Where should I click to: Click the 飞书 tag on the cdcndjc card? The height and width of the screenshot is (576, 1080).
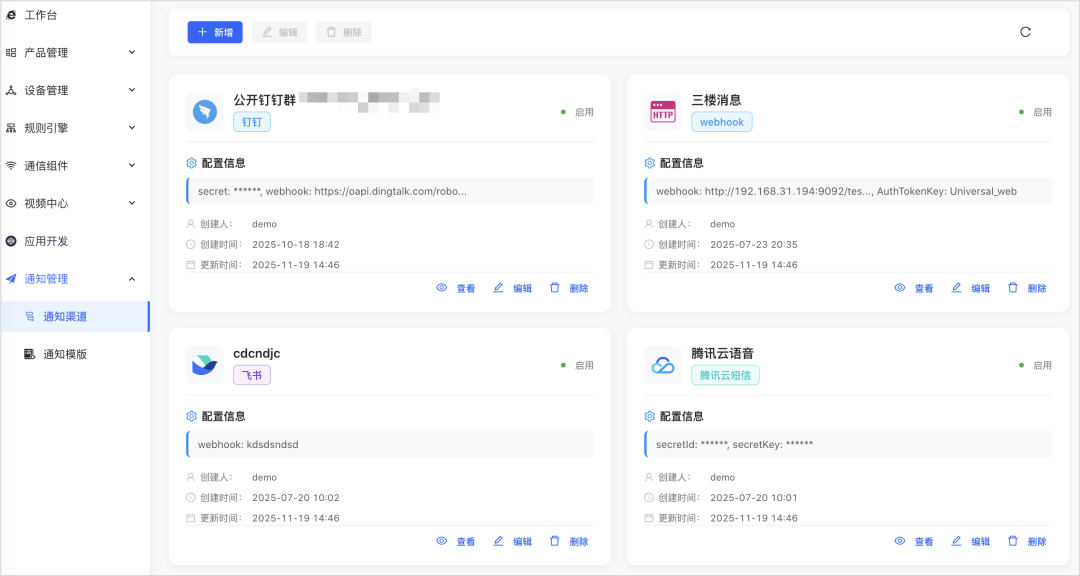[252, 375]
